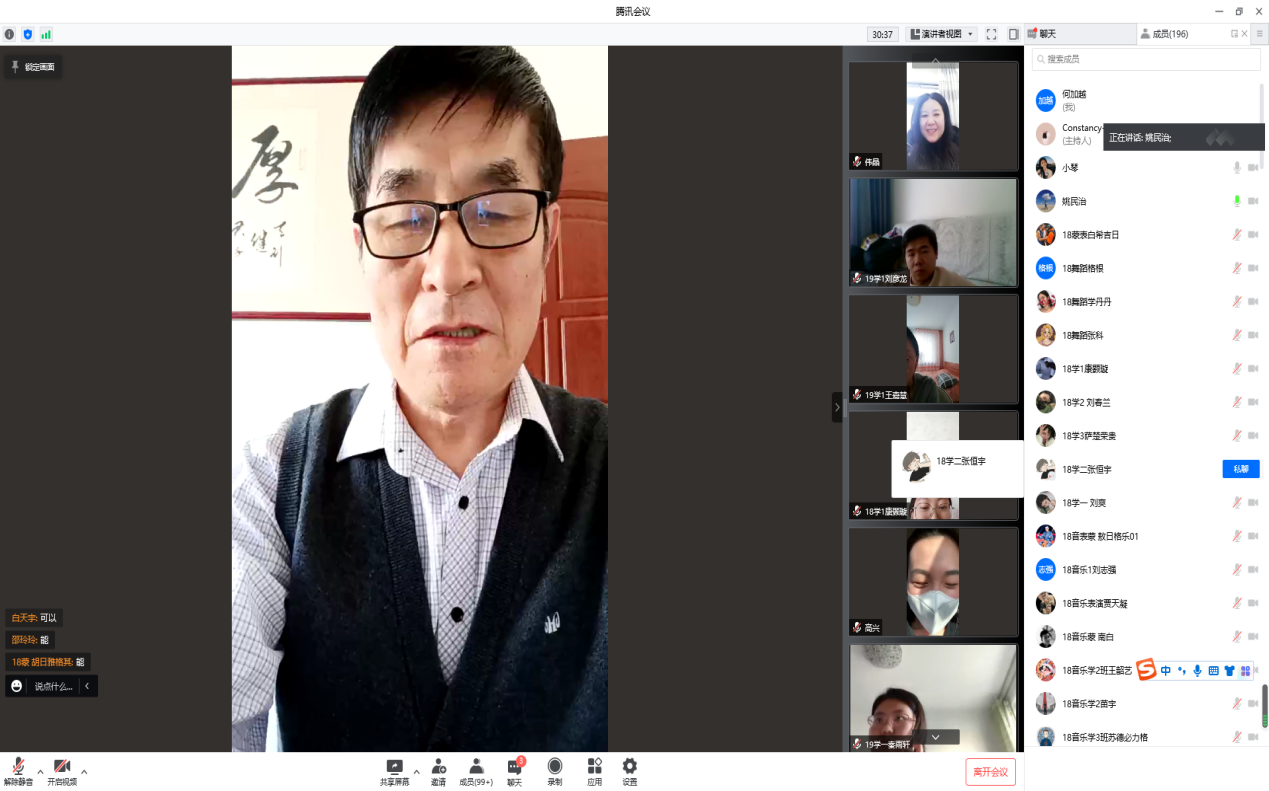The image size is (1269, 791).
Task: Click the Sogou 中 input method indicator
Action: [1164, 670]
